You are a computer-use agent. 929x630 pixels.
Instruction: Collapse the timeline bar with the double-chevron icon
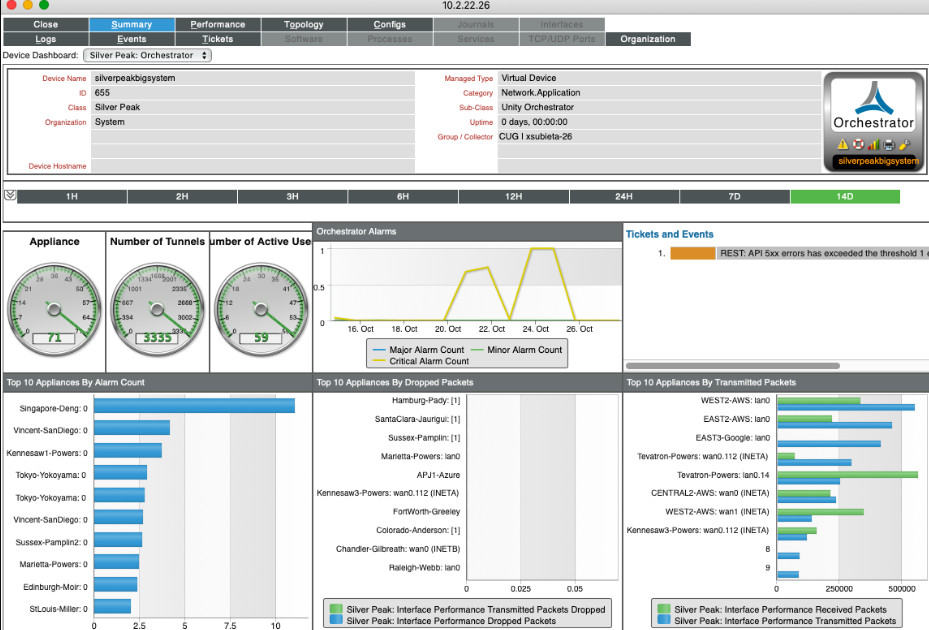pos(11,196)
